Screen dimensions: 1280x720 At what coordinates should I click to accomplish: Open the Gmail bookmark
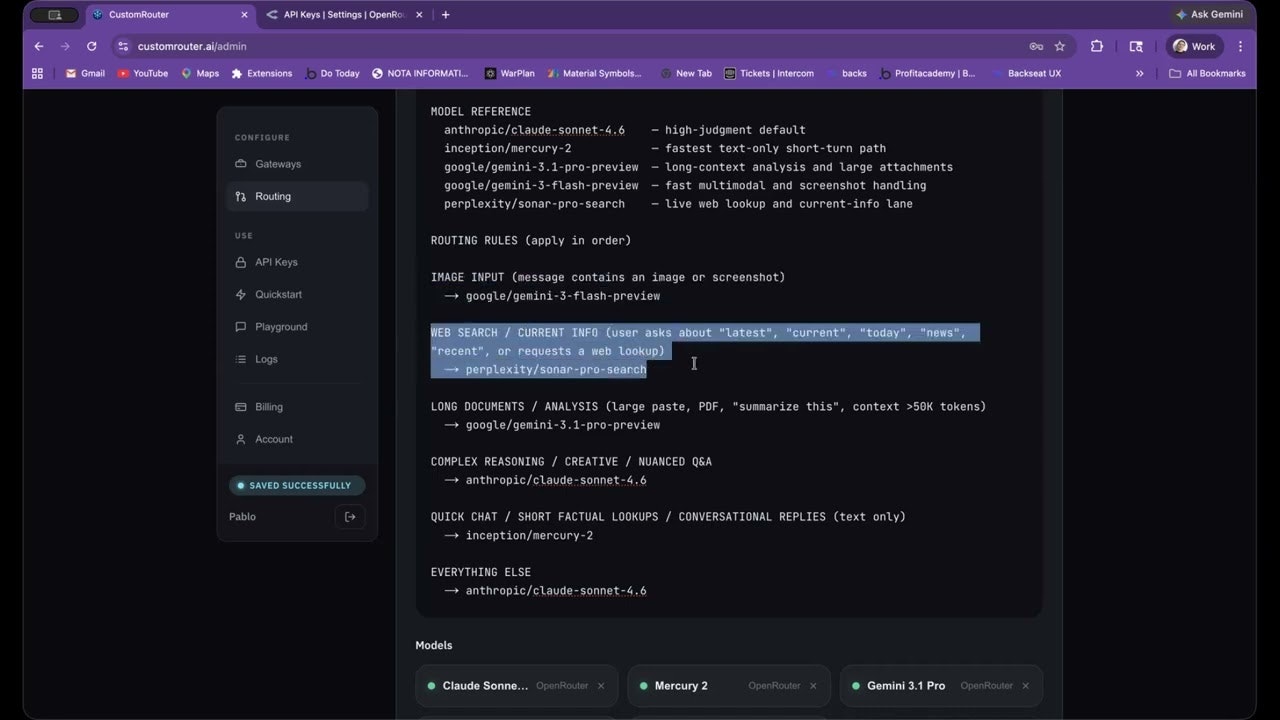click(85, 73)
